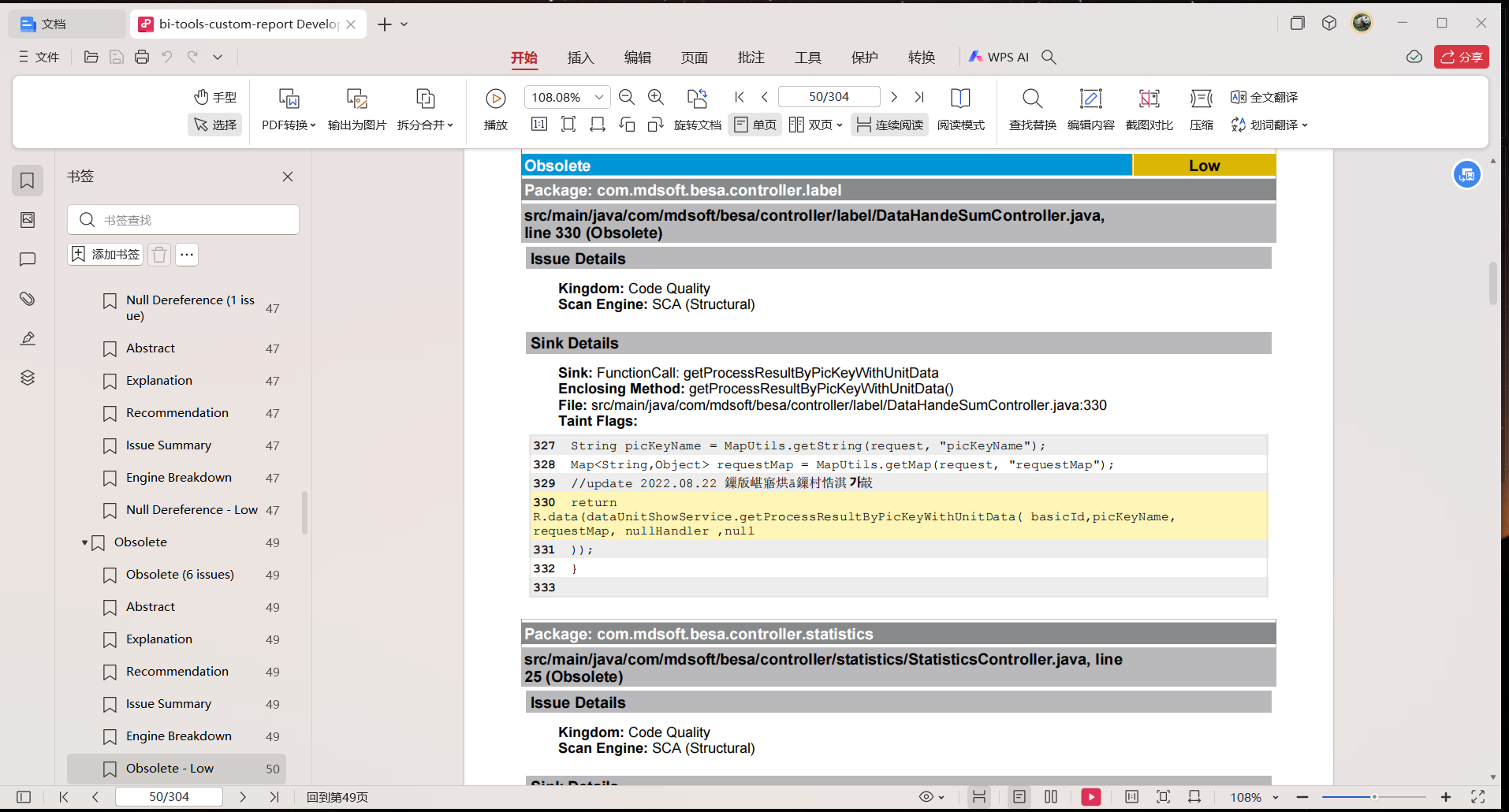Screen dimensions: 1509x812
Task: Delete bookmark with trash icon
Action: click(159, 255)
